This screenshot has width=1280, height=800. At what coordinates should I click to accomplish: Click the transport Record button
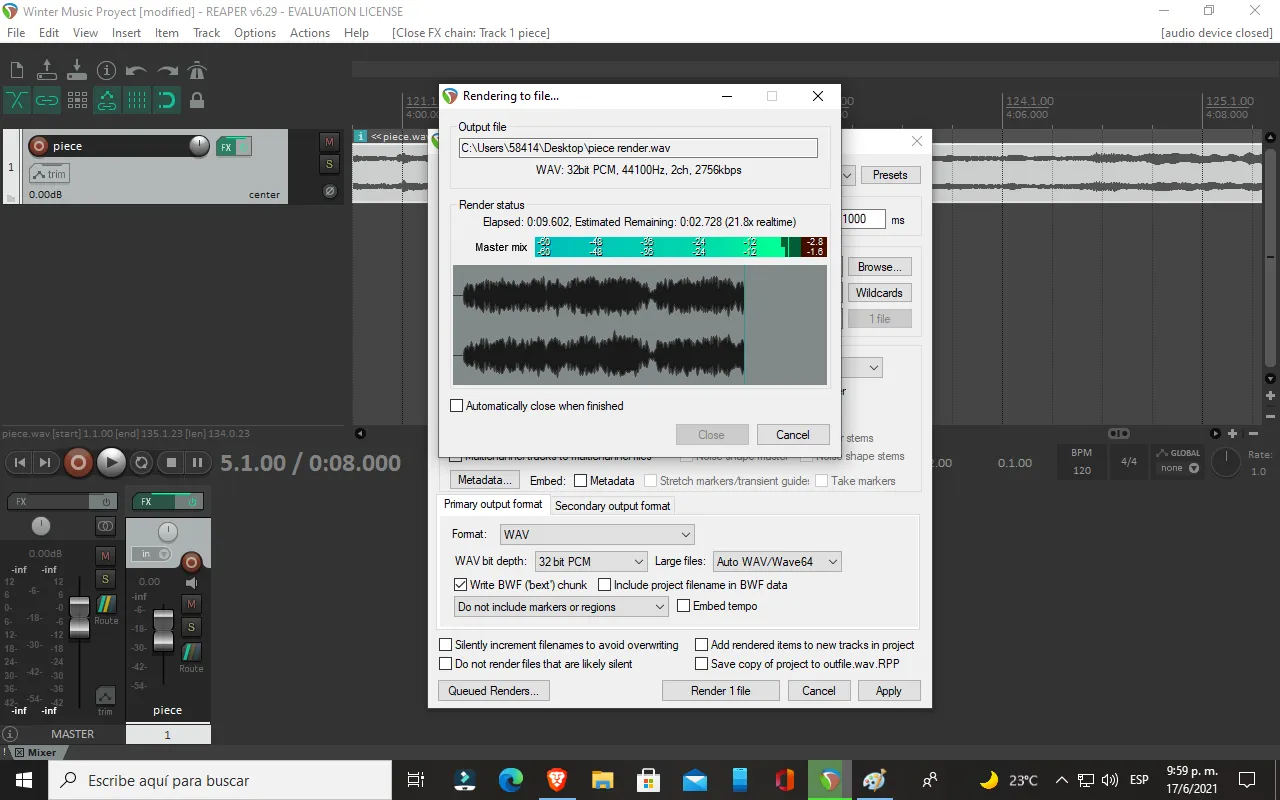[78, 462]
